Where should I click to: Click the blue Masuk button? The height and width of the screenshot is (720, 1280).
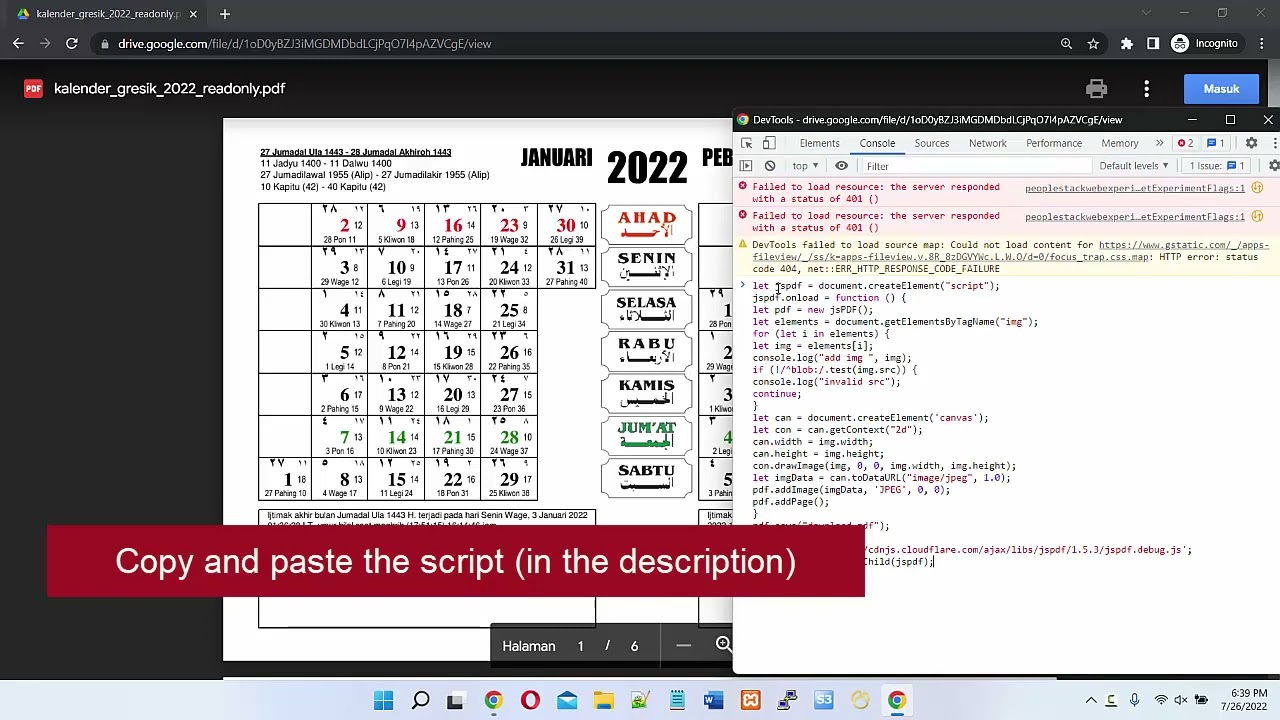click(x=1221, y=89)
